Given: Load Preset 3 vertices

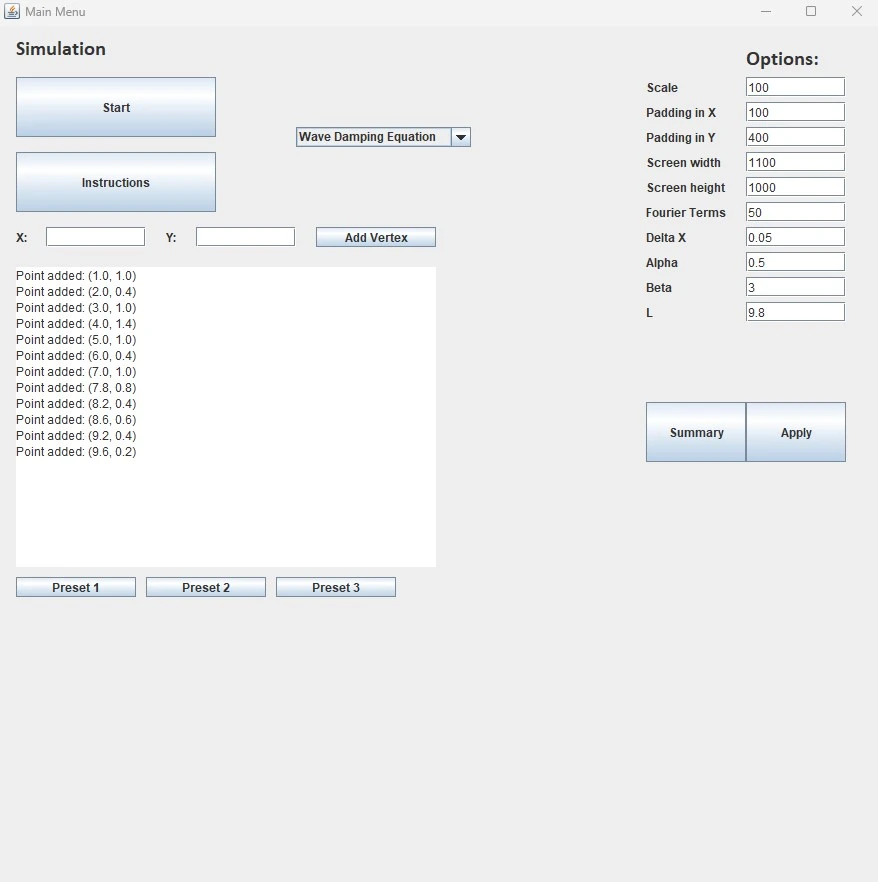Looking at the screenshot, I should 336,587.
